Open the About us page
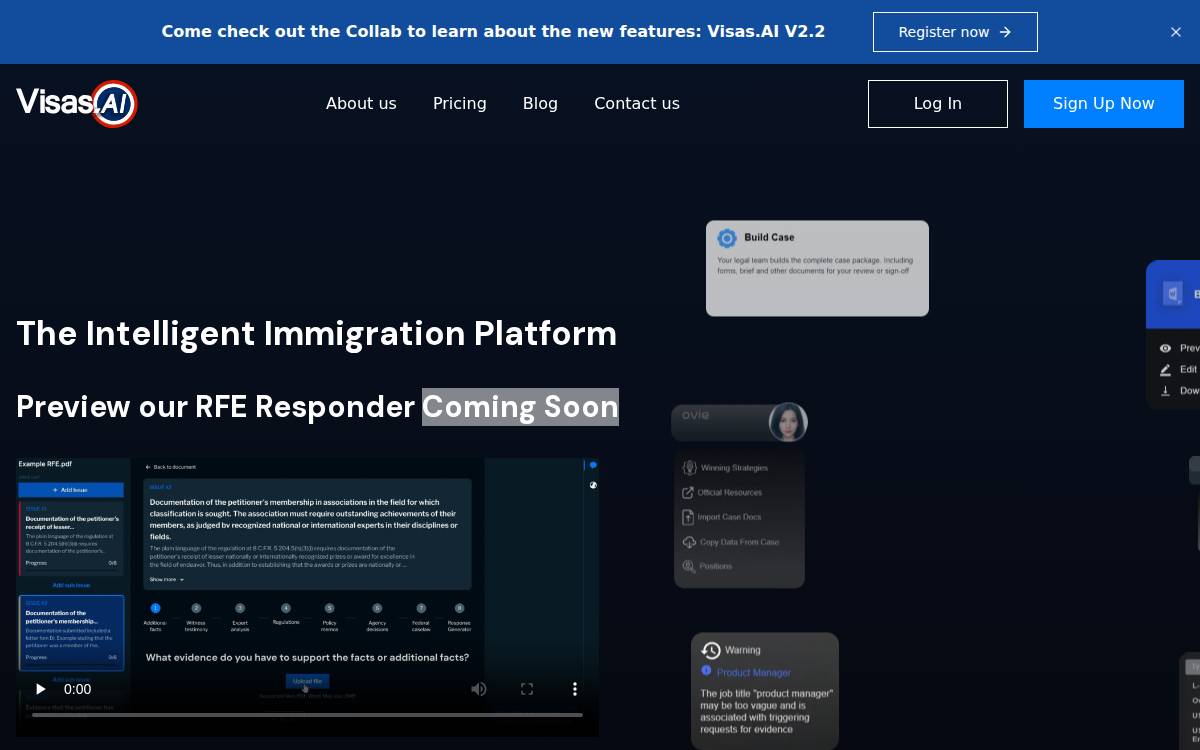Viewport: 1200px width, 750px height. [361, 104]
